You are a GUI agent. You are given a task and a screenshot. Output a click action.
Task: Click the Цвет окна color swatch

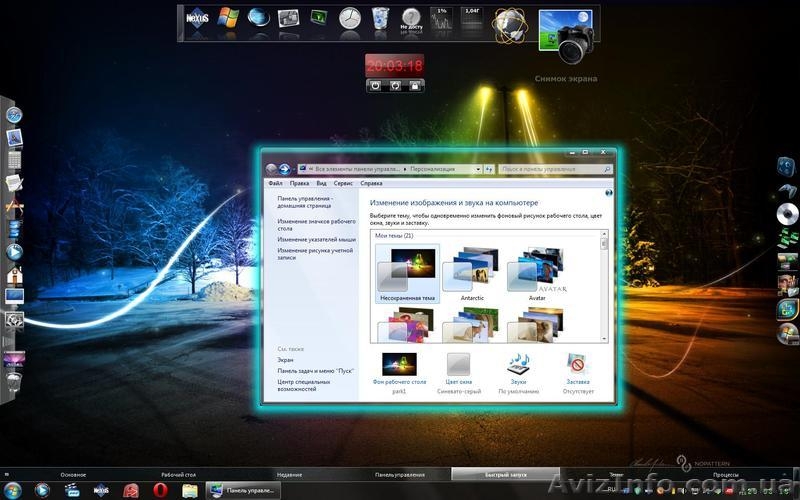point(459,362)
